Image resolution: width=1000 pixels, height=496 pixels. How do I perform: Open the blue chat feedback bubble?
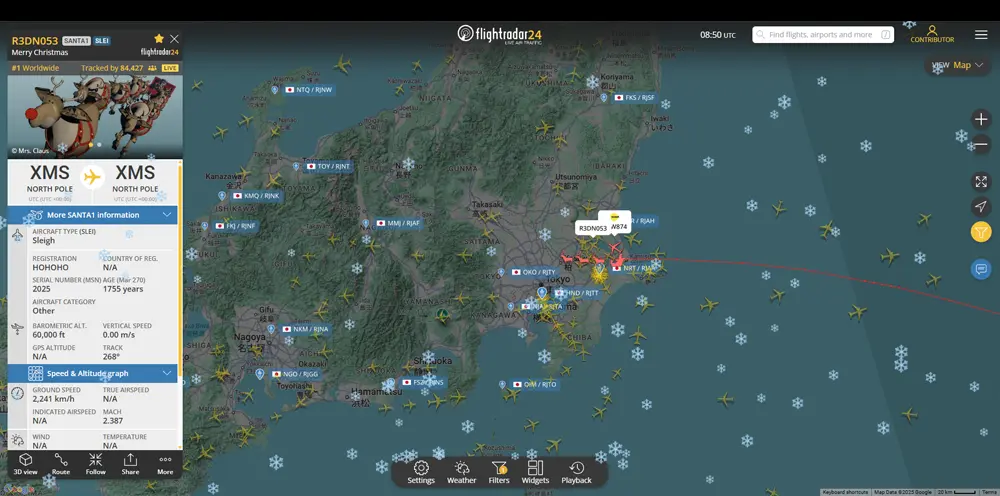point(980,269)
